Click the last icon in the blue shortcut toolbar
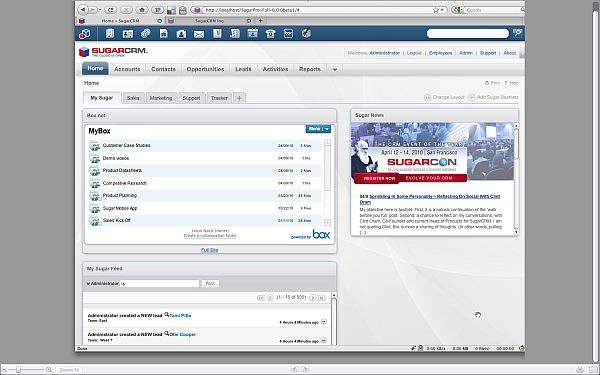The image size is (600, 375). coord(306,34)
